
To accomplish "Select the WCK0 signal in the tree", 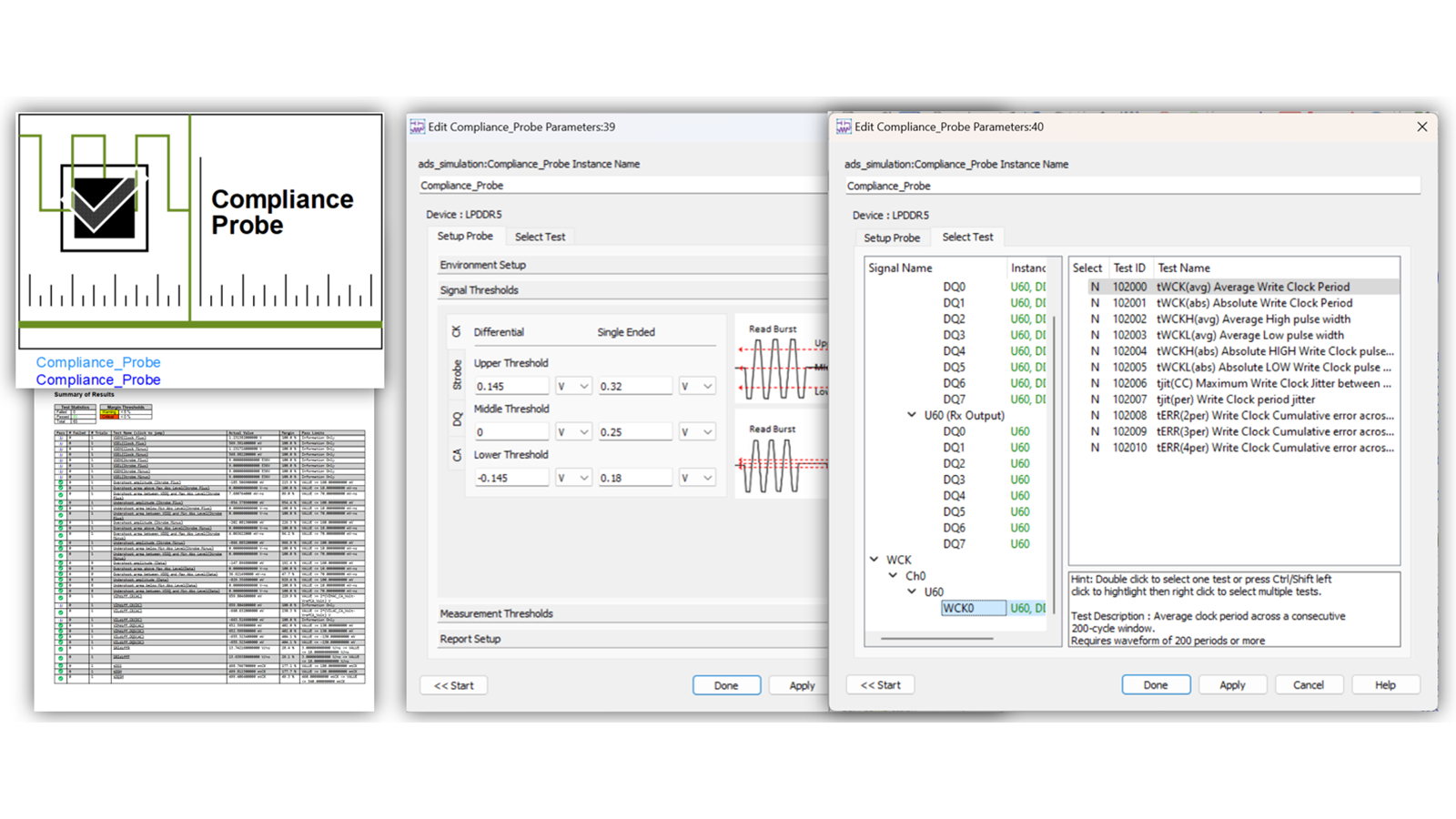I will pyautogui.click(x=972, y=608).
